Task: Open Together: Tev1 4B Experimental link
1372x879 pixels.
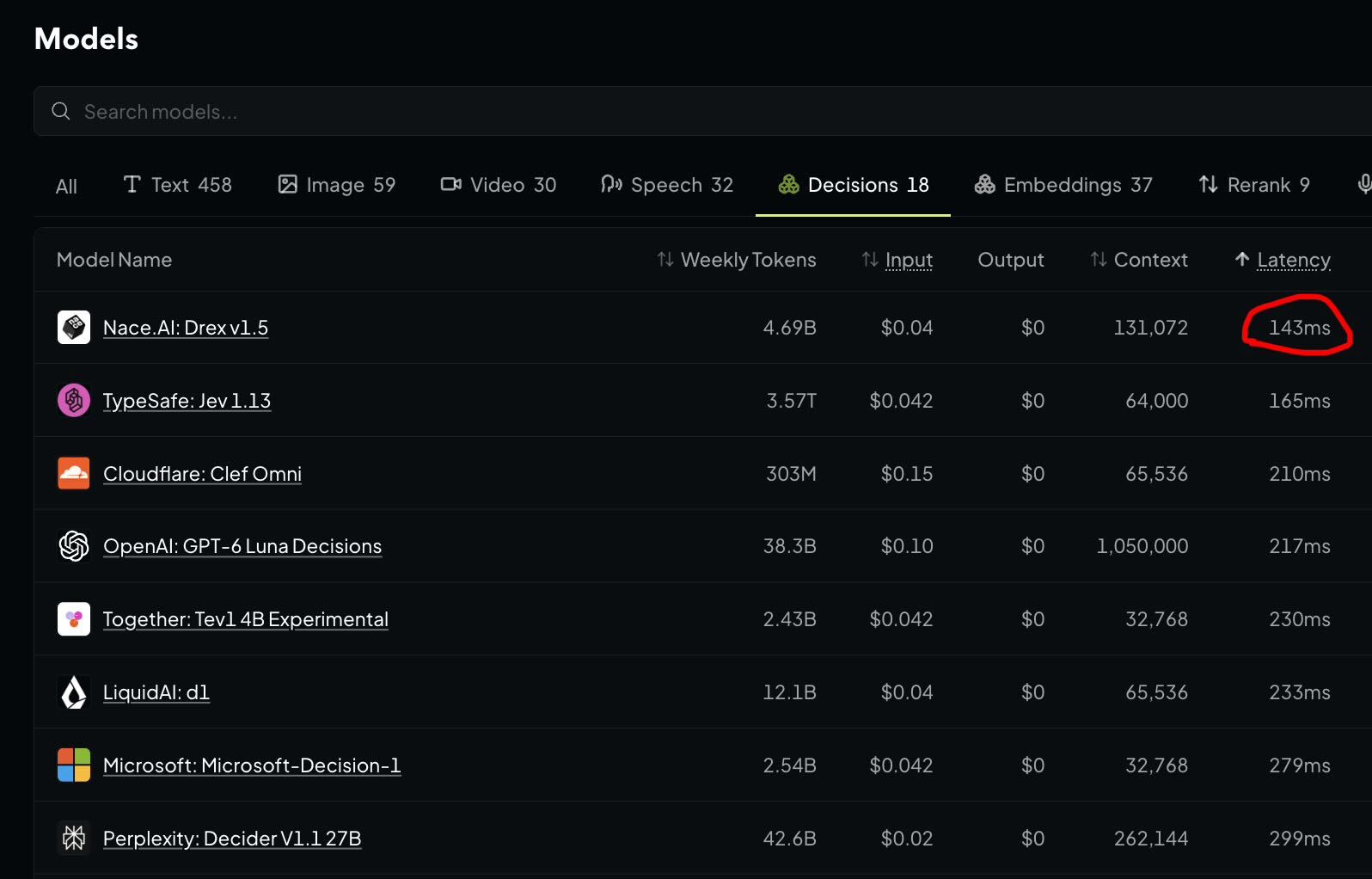Action: (246, 619)
